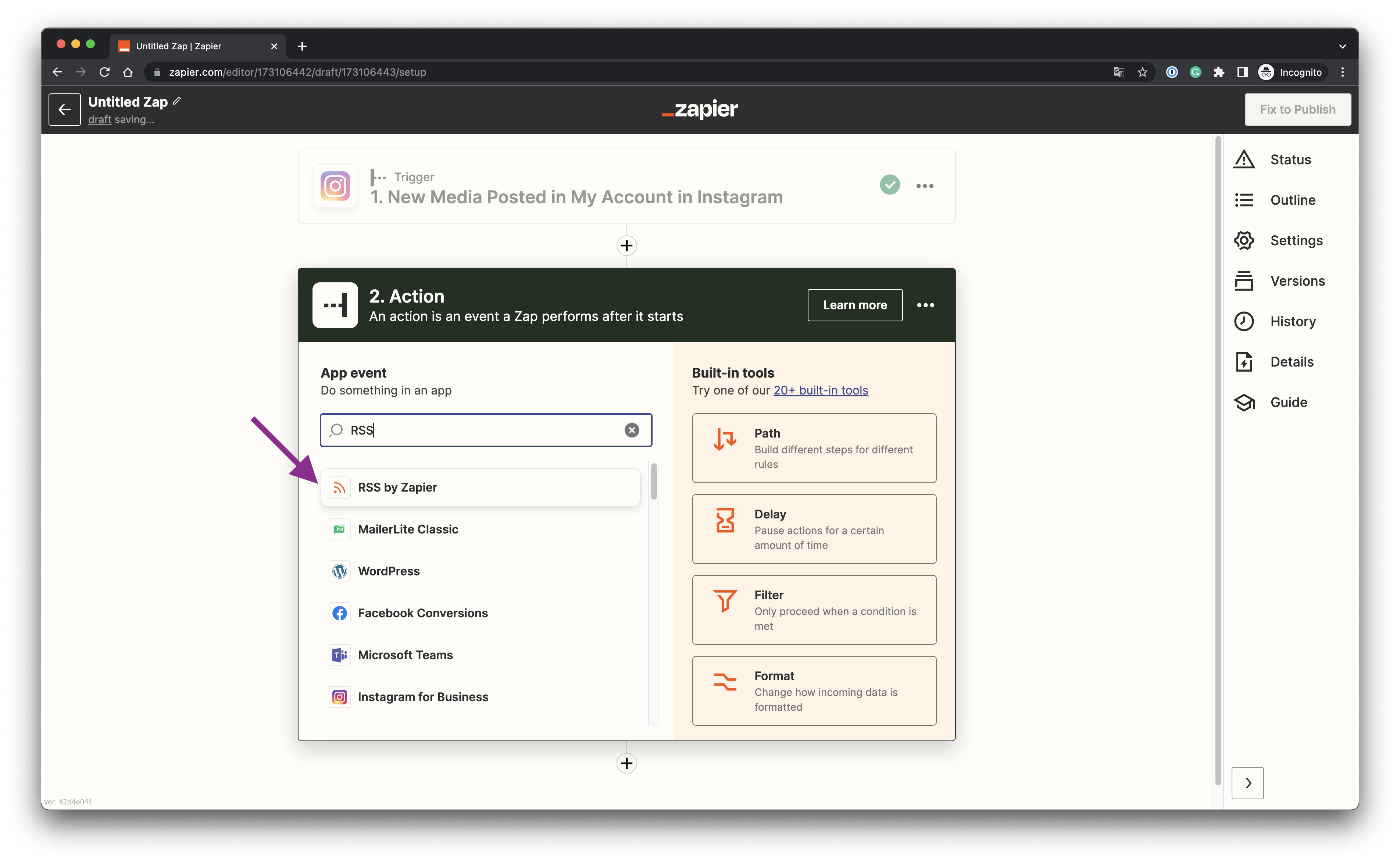Click the app results scrollbar
Viewport: 1400px width, 864px height.
[654, 482]
